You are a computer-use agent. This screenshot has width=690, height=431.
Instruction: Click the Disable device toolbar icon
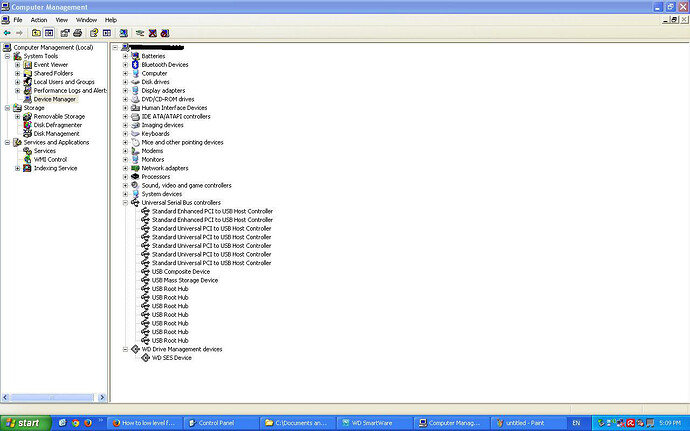tap(165, 33)
